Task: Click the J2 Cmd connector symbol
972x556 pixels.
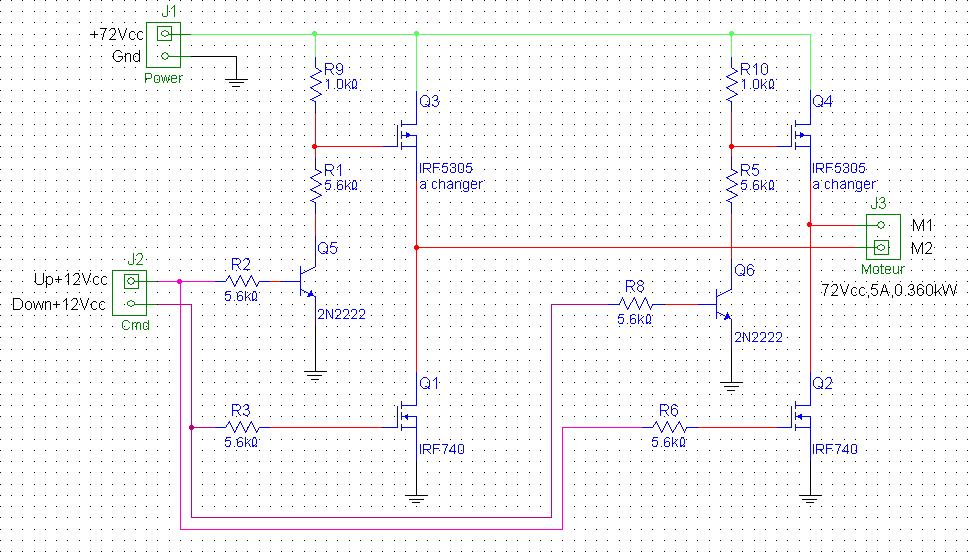Action: click(x=130, y=293)
